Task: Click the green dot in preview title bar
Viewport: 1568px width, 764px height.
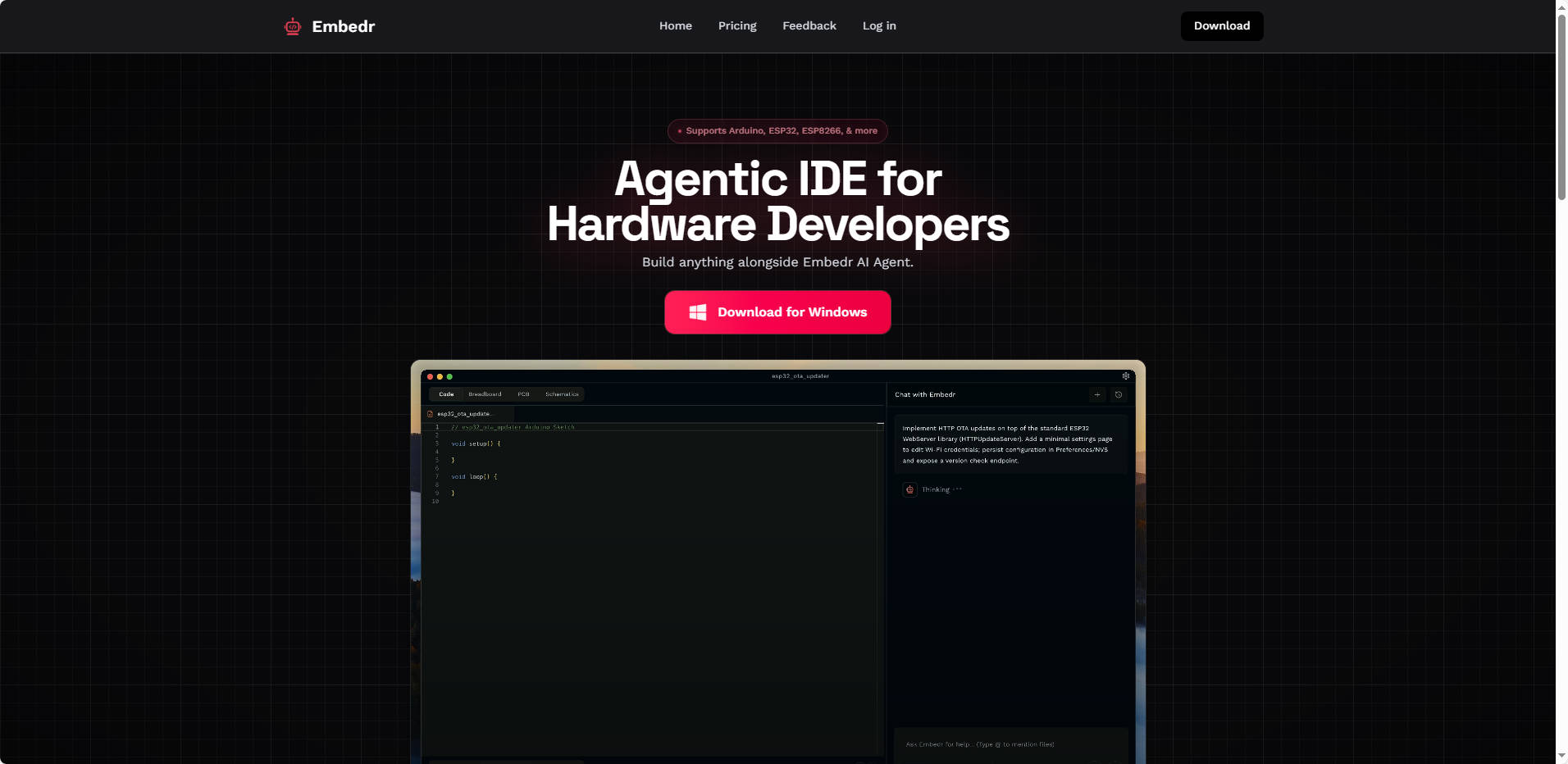Action: [x=449, y=377]
